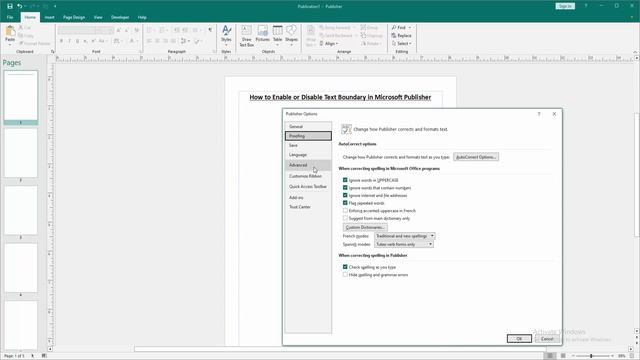Switch to the Developer tab
The height and width of the screenshot is (360, 640).
120,17
